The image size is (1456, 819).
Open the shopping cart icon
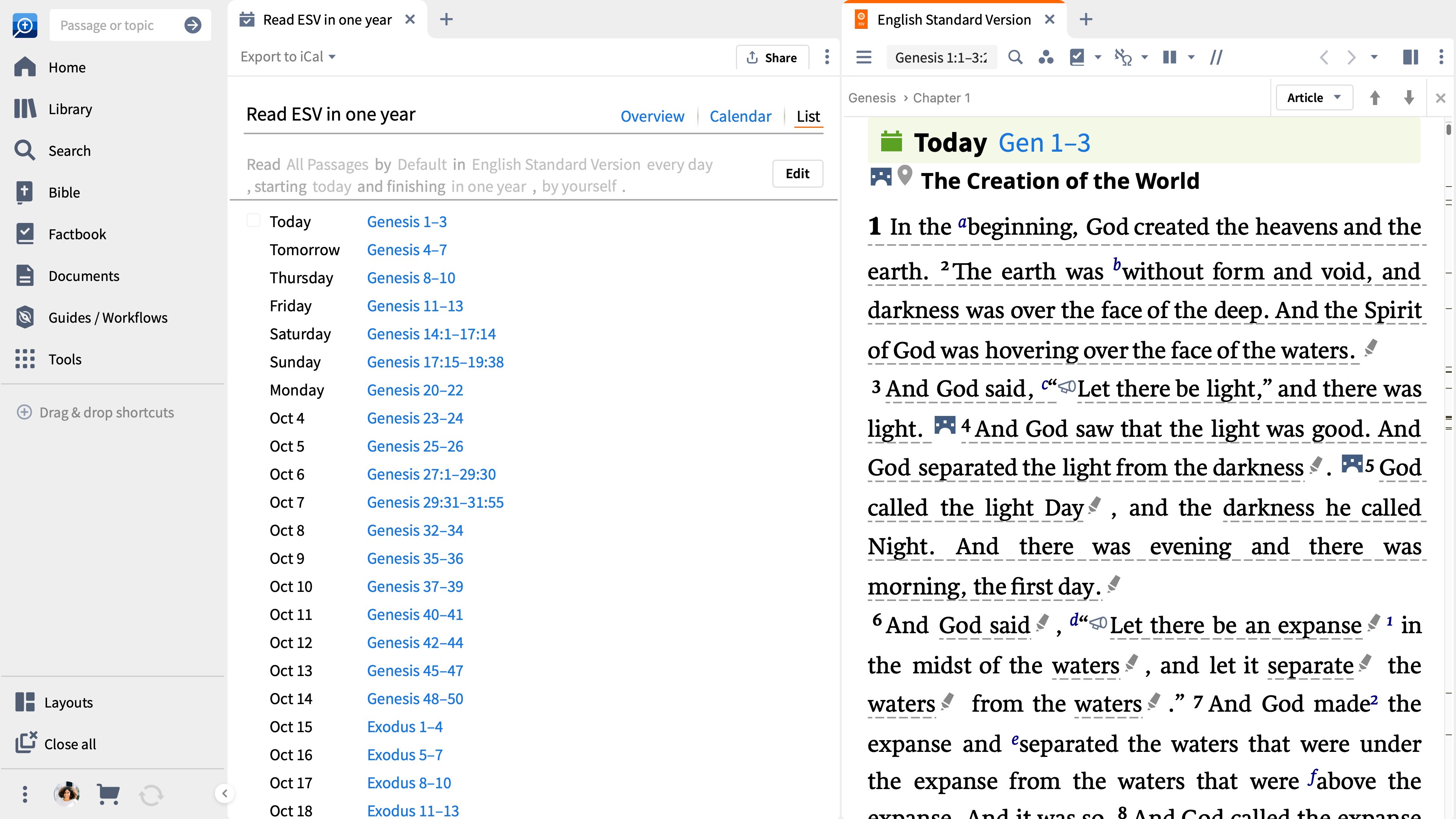pos(108,794)
